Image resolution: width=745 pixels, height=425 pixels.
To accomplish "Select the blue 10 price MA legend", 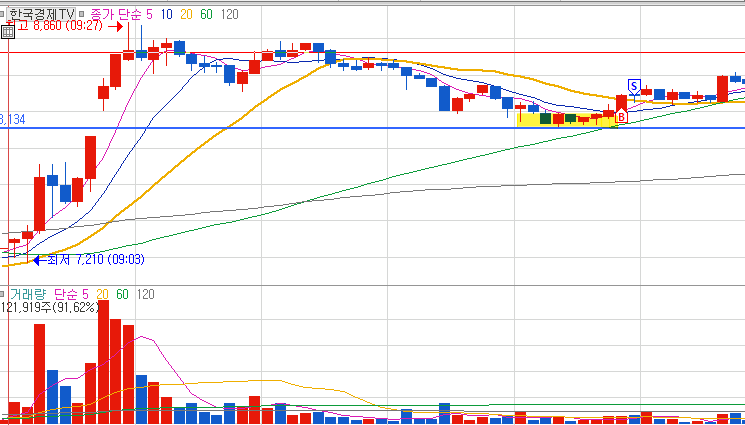I will [166, 15].
